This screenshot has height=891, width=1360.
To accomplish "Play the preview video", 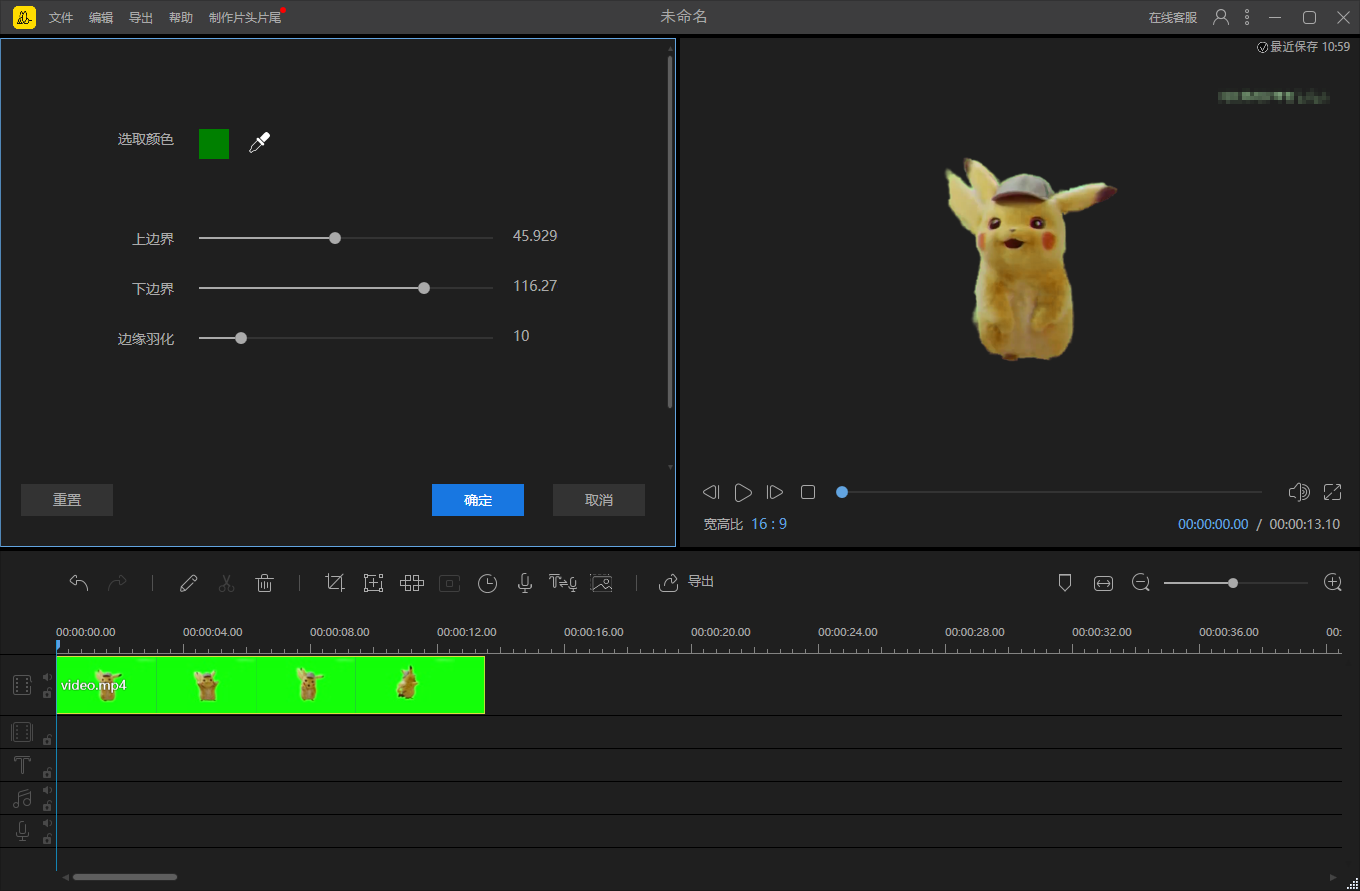I will [743, 492].
